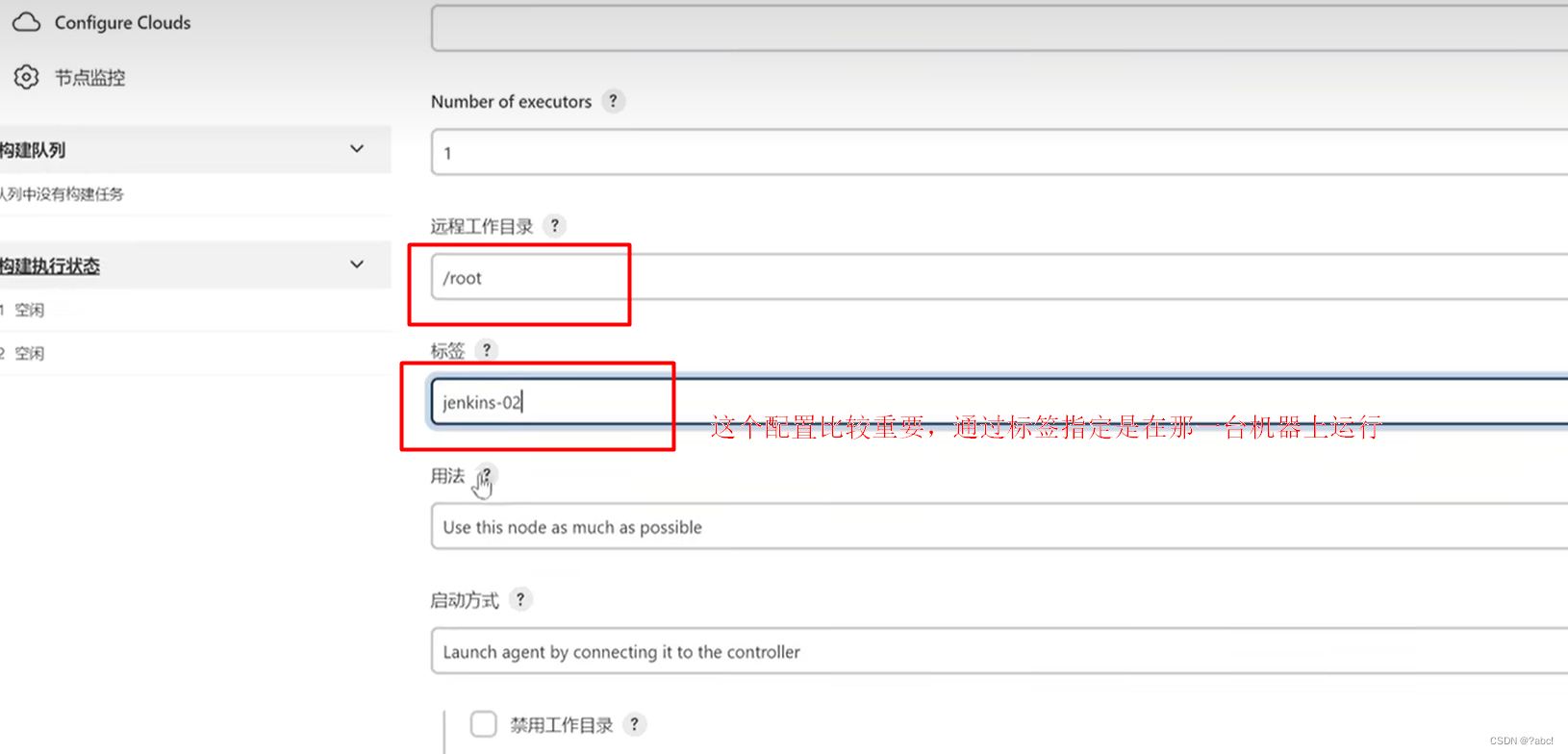The height and width of the screenshot is (754, 1568).
Task: Click the 标签 label
Action: [447, 351]
